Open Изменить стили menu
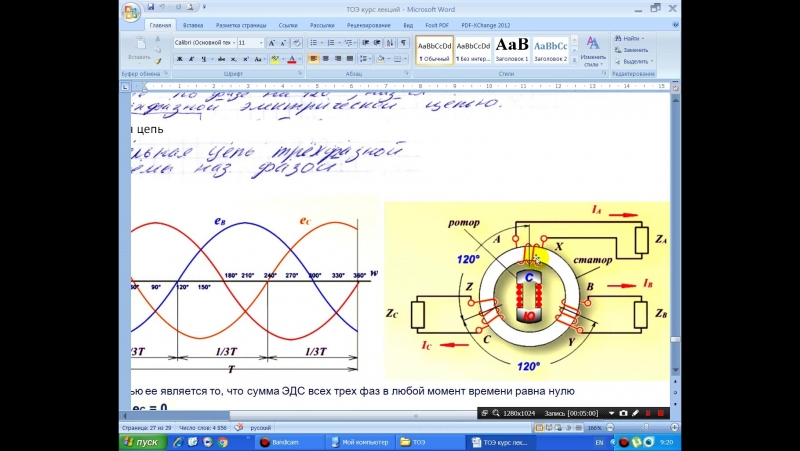This screenshot has width=800, height=451. click(592, 51)
